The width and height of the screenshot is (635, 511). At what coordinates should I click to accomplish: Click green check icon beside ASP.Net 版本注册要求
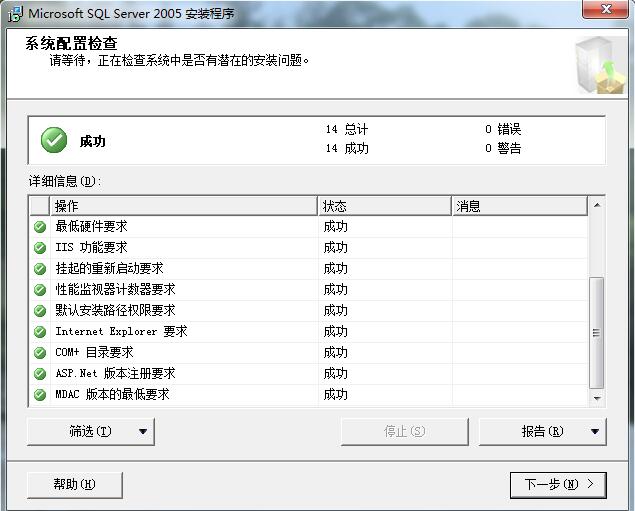(40, 374)
